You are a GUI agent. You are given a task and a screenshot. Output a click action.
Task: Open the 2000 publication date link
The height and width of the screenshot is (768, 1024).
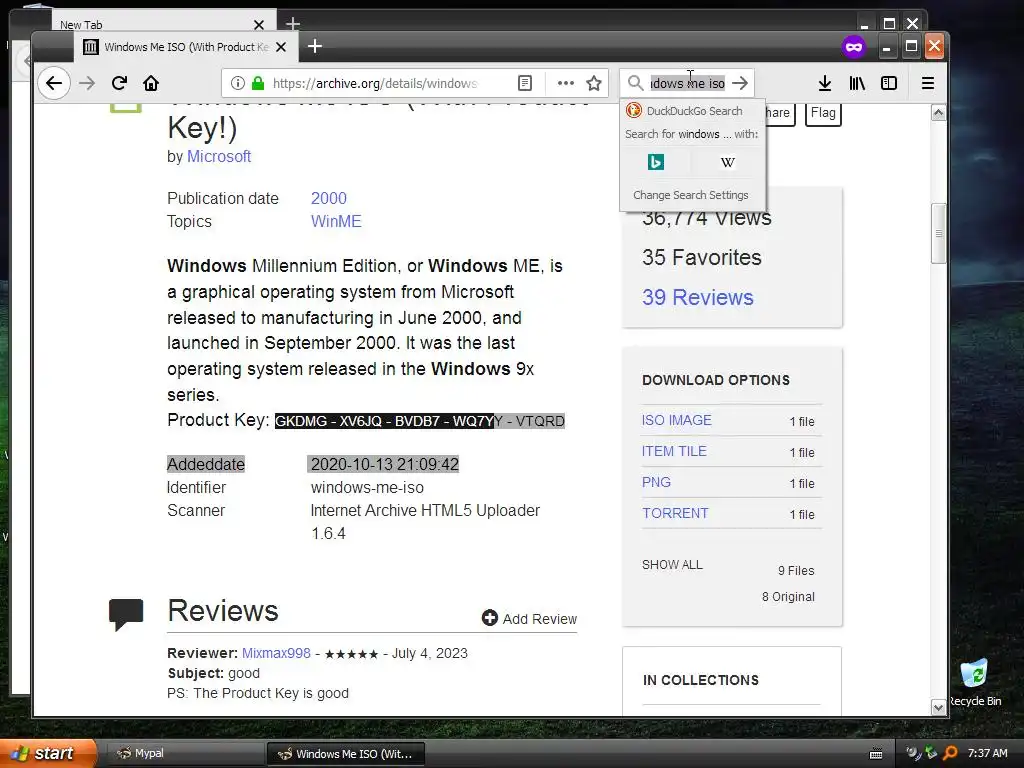328,199
